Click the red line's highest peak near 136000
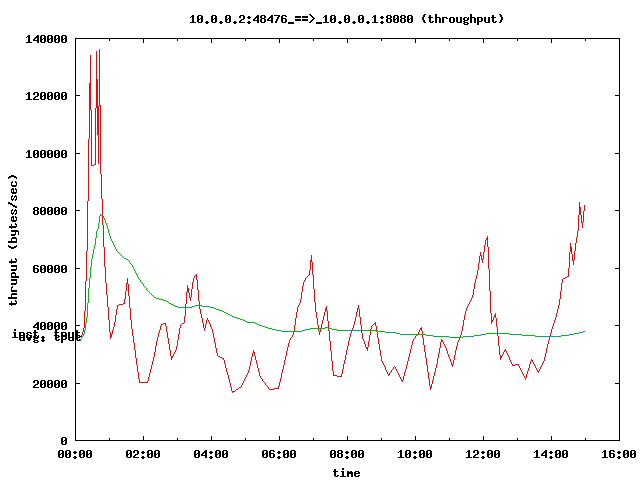The image size is (640, 480). [98, 50]
